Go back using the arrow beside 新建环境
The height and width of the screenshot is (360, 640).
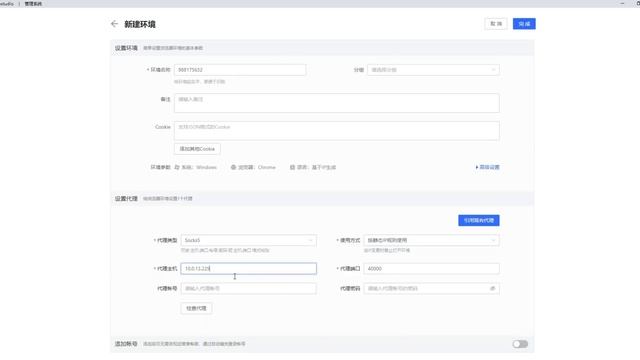pyautogui.click(x=114, y=24)
